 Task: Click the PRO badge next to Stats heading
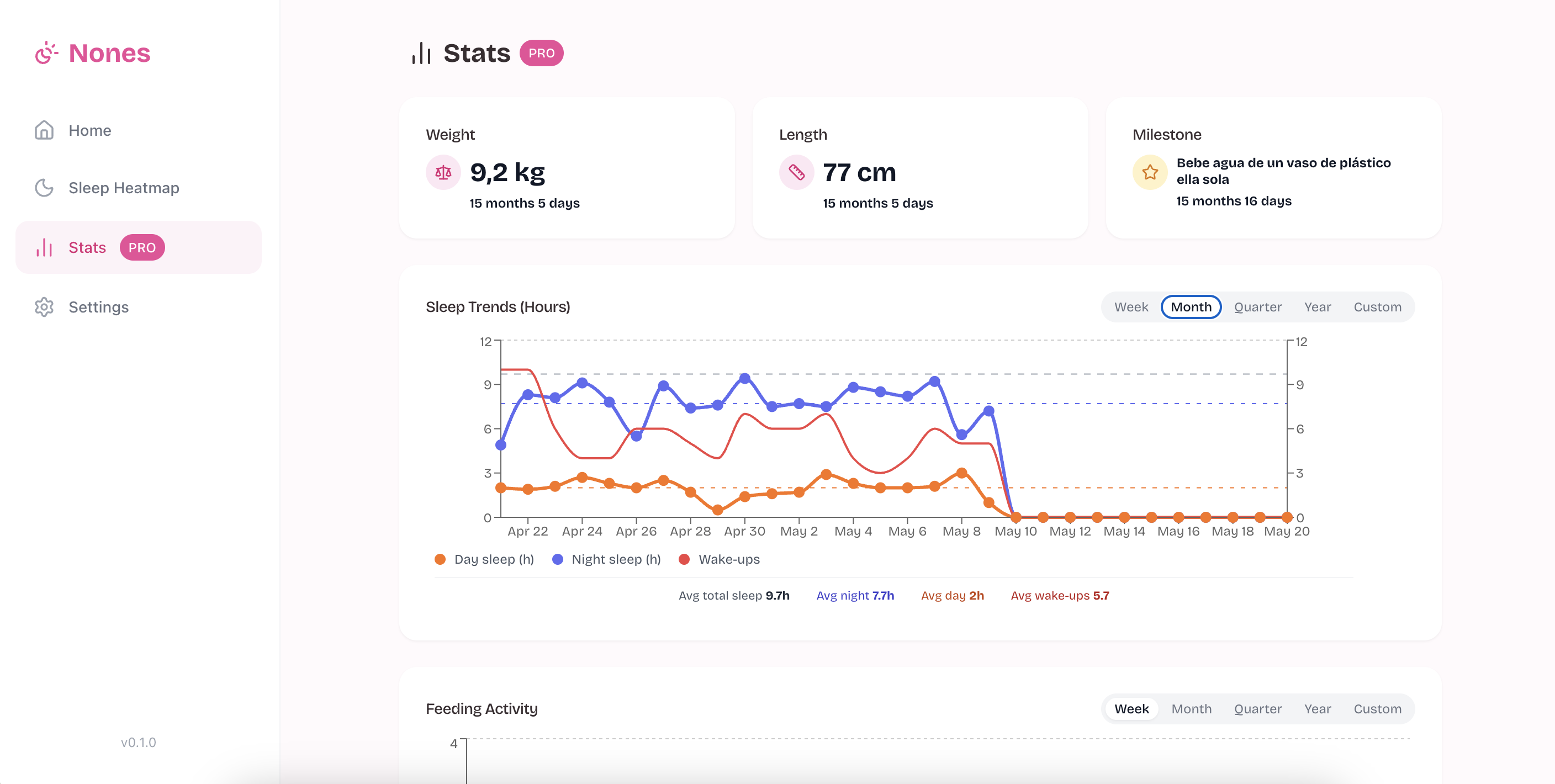[542, 53]
